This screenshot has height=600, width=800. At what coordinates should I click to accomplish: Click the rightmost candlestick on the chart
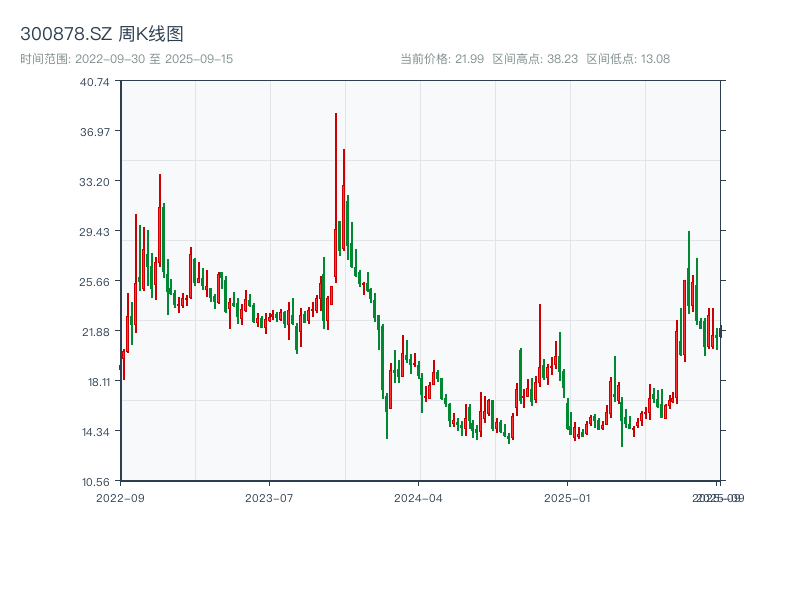click(722, 330)
